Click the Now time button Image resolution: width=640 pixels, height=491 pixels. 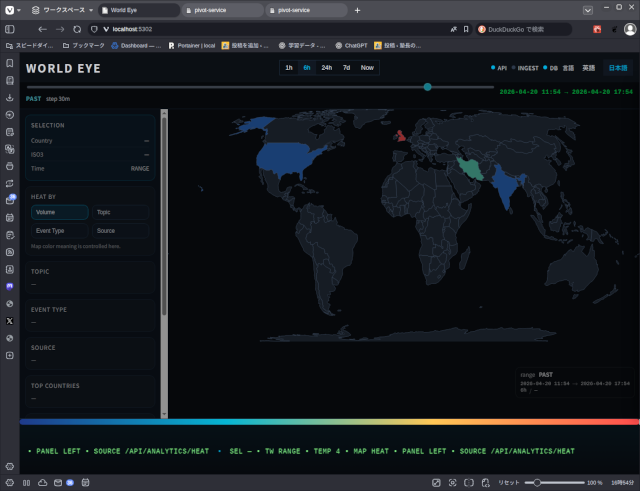pos(367,68)
